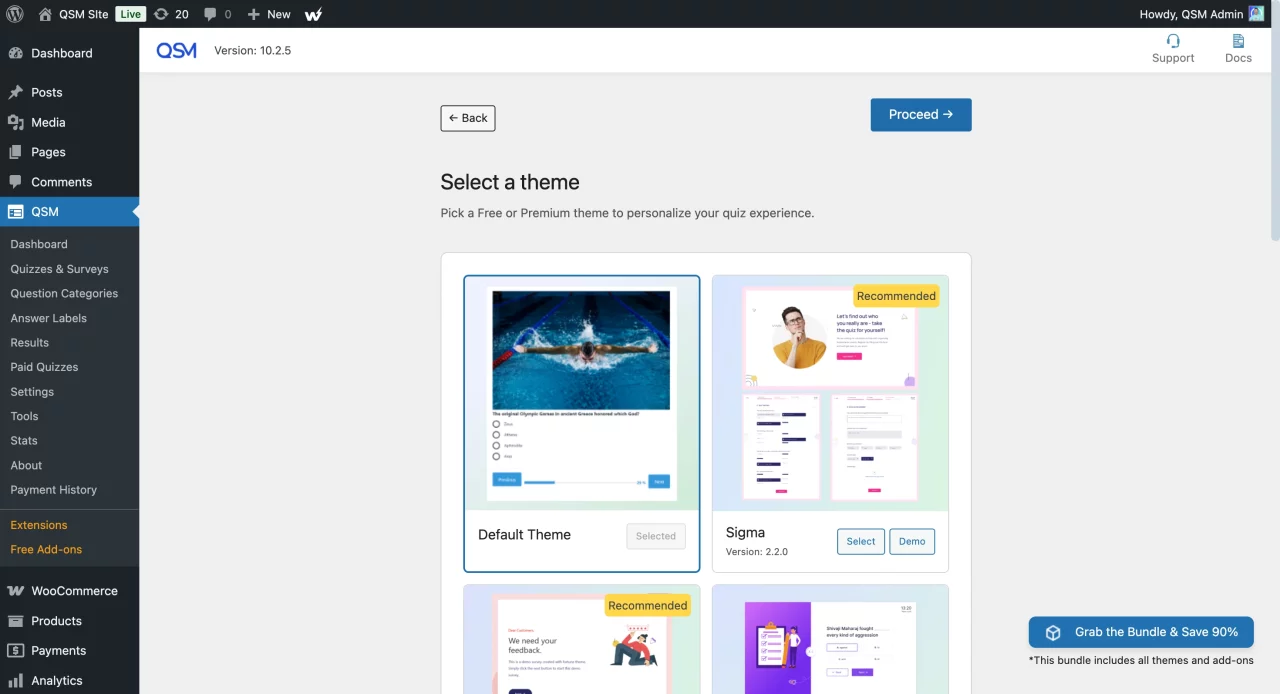
Task: Go to Question Categories in sidebar
Action: point(64,293)
